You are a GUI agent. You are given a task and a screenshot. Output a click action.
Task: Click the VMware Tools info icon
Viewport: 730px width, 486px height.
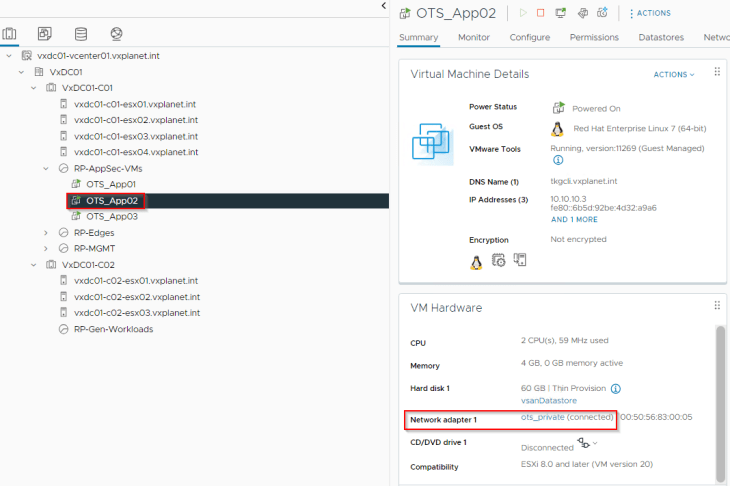558,160
